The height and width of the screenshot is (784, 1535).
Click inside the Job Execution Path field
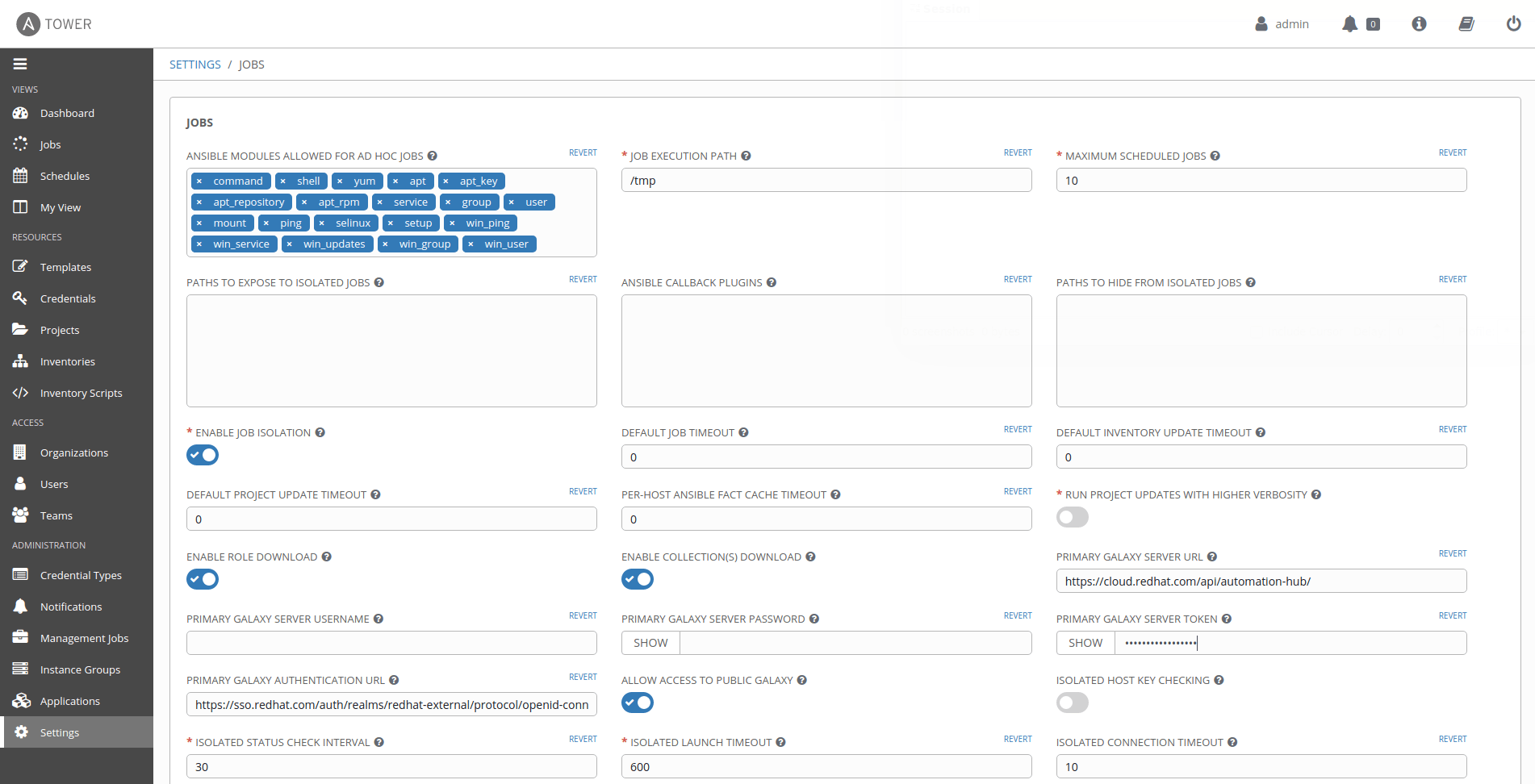[x=826, y=180]
